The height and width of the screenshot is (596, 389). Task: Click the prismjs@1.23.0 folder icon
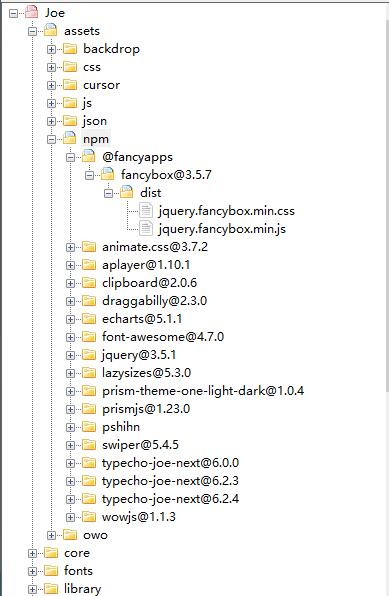tap(89, 409)
